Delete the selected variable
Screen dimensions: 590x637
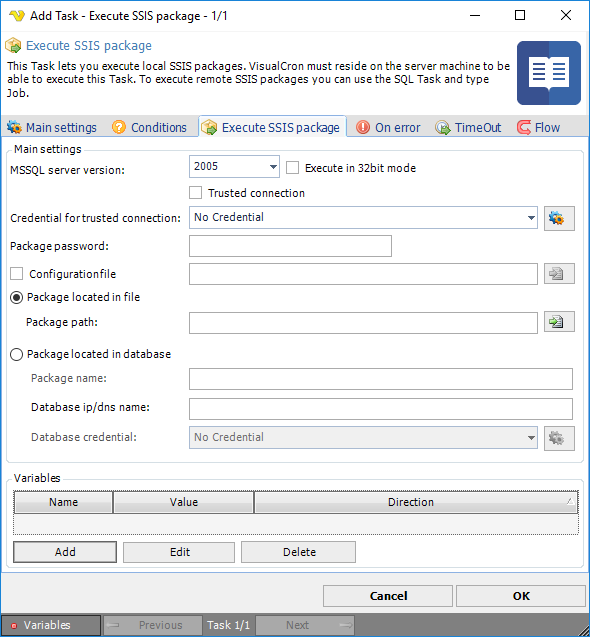coord(299,552)
